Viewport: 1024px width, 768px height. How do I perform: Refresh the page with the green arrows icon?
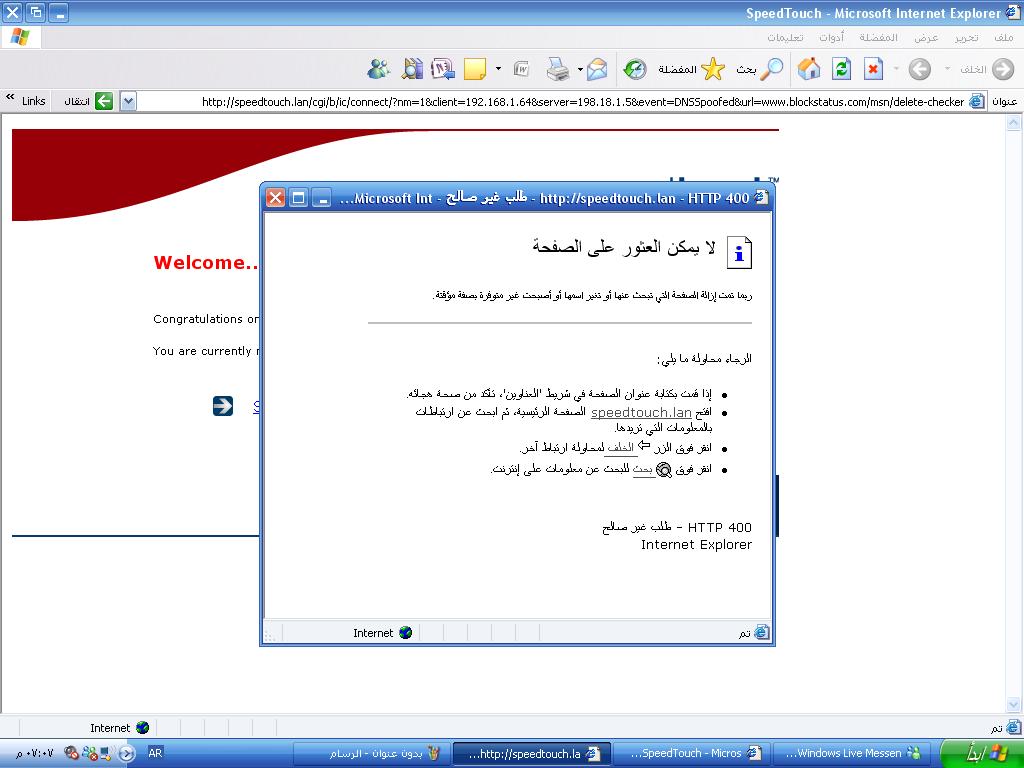[842, 69]
